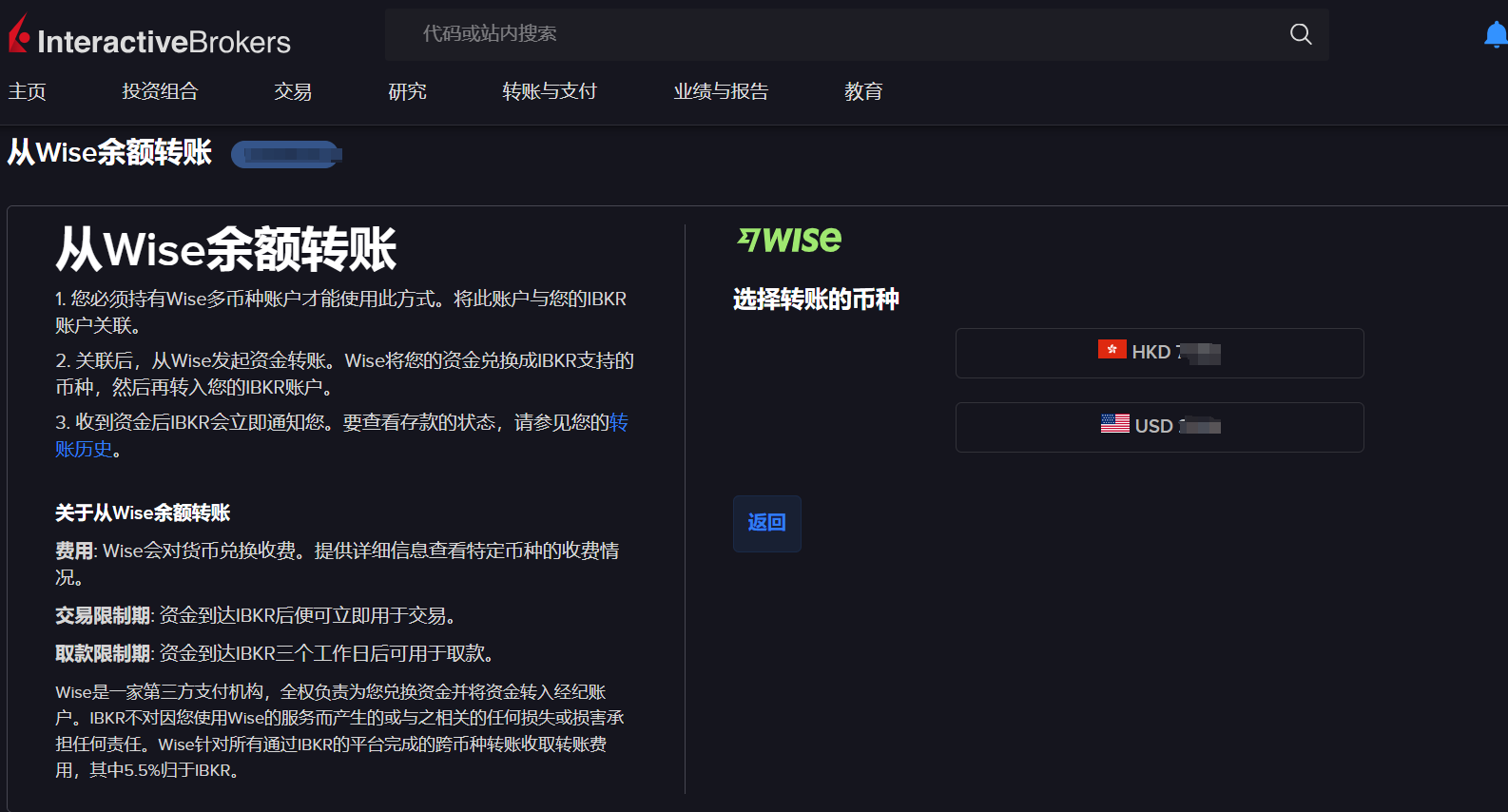Click the Wise logo
The width and height of the screenshot is (1508, 812).
coord(789,240)
